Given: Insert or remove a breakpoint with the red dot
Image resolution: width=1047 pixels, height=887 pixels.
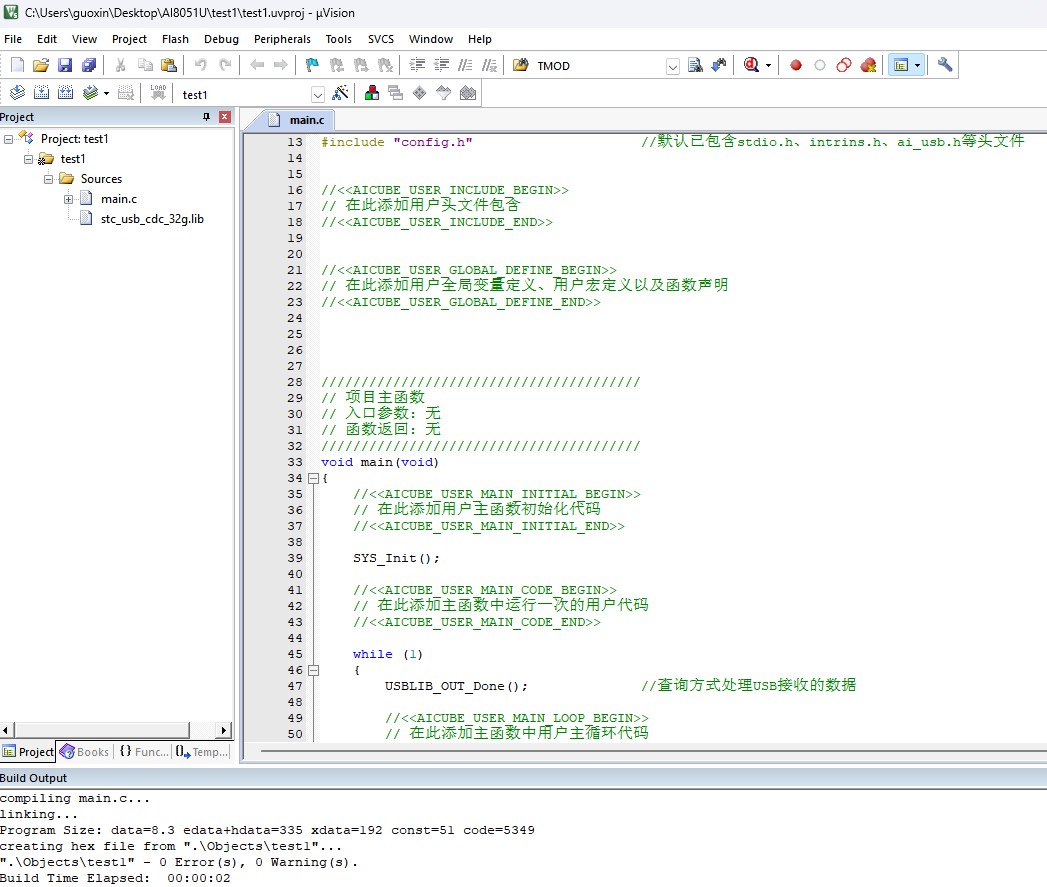Looking at the screenshot, I should (x=796, y=65).
